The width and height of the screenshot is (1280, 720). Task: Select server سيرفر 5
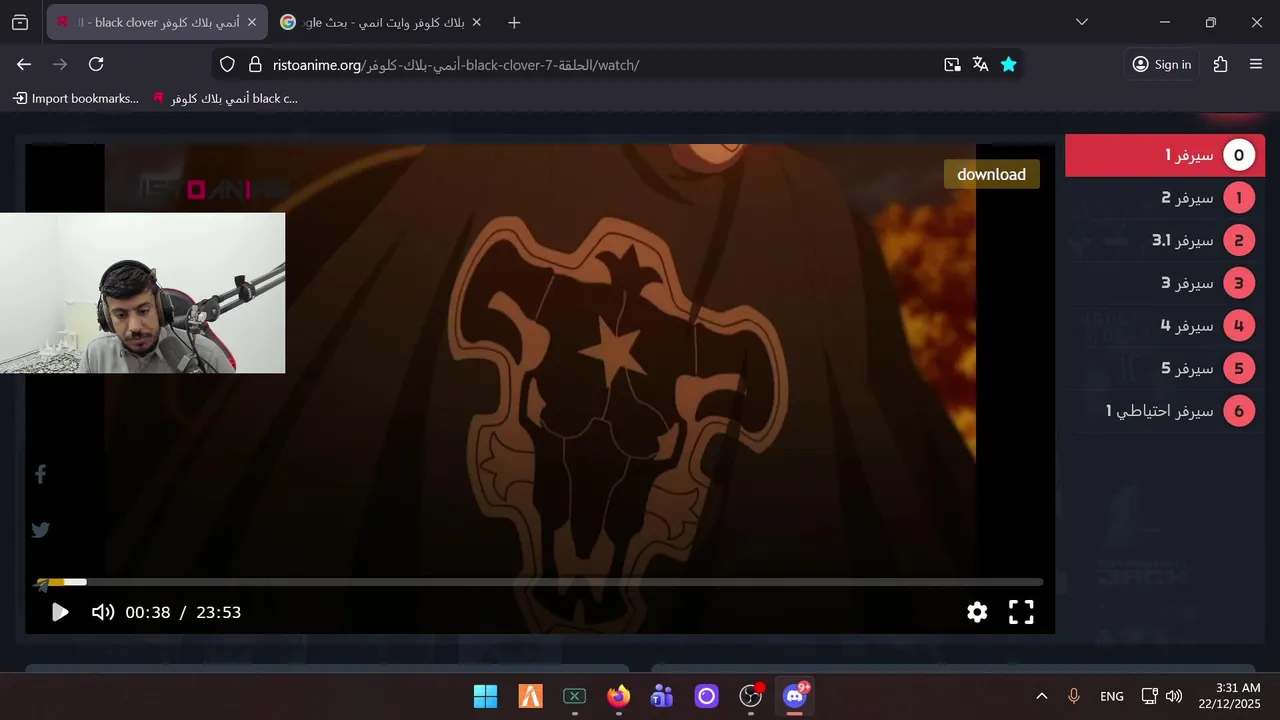[x=1165, y=368]
